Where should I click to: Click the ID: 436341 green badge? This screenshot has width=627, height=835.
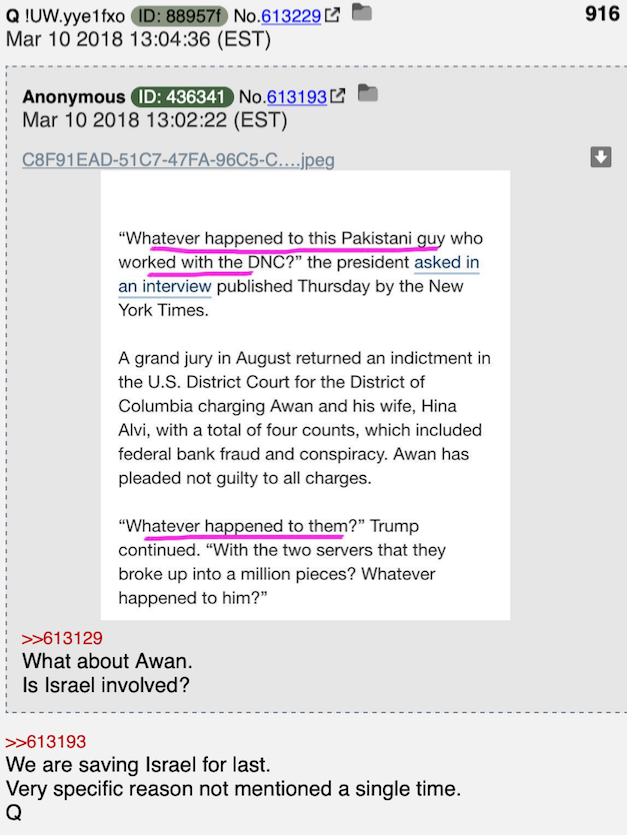tap(182, 96)
